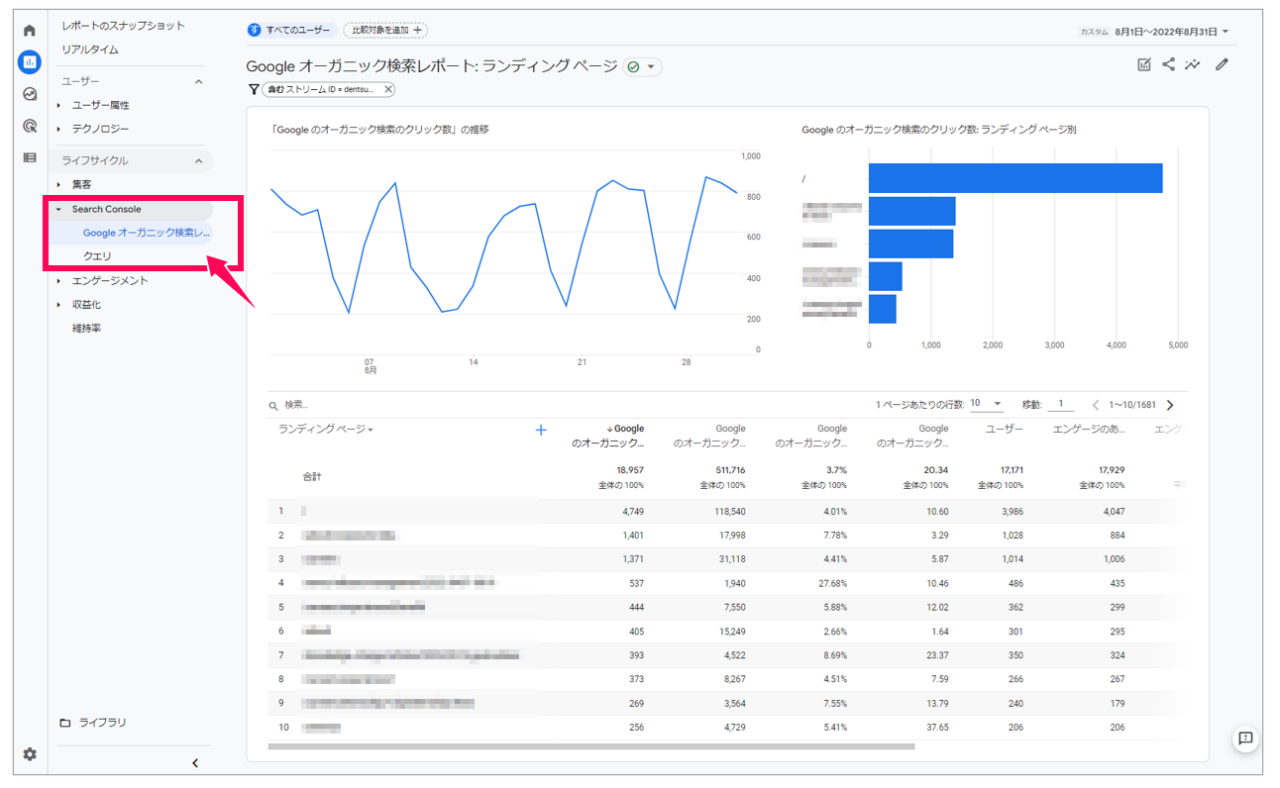Screen dimensions: 1280x788
Task: Collapse the Search Console section
Action: [x=59, y=209]
